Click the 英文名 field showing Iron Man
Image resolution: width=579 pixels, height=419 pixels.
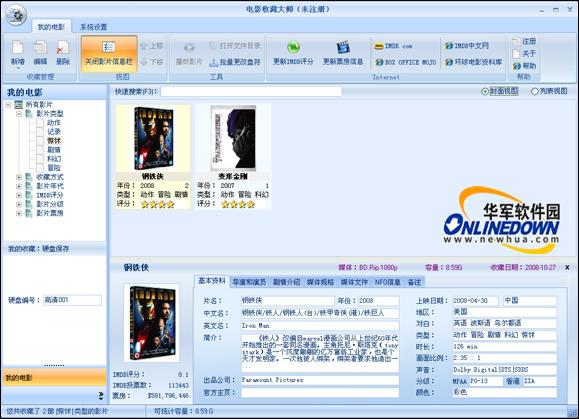click(x=320, y=326)
